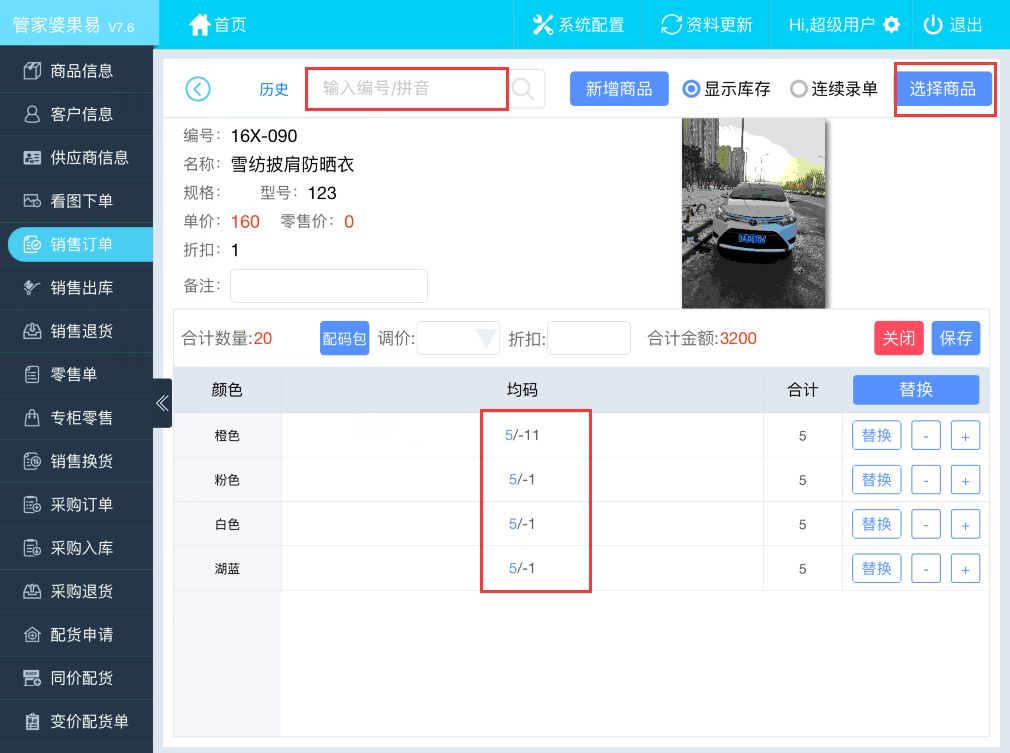Screen dimensions: 1010x753
Task: Click the red 关闭 button
Action: point(897,338)
